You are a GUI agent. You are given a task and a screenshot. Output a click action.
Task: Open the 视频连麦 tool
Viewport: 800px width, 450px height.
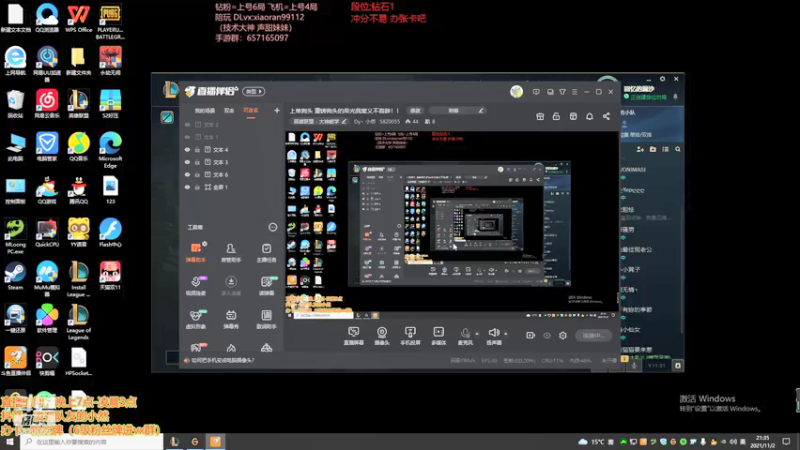click(196, 286)
